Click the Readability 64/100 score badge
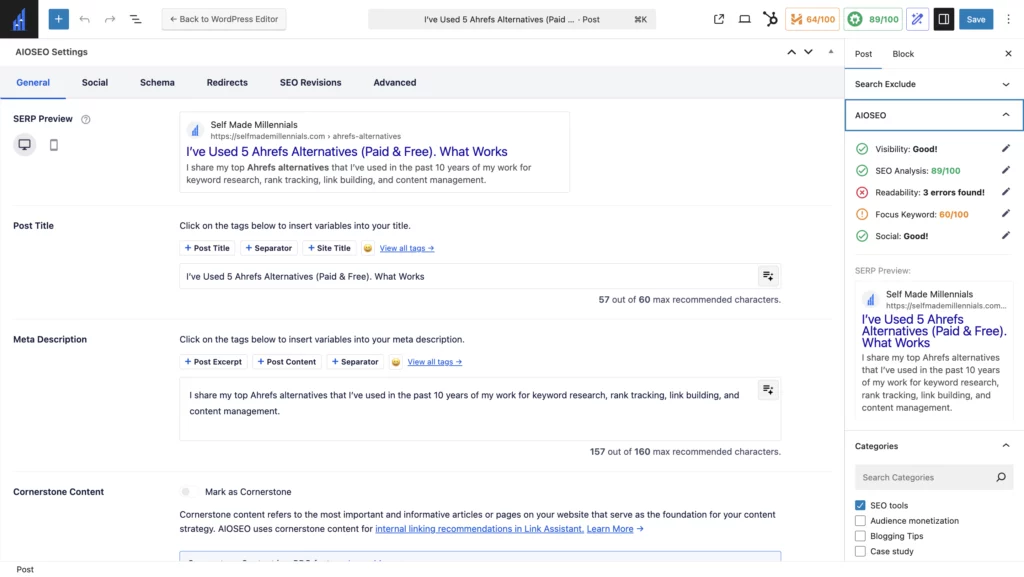1024x577 pixels. [812, 18]
